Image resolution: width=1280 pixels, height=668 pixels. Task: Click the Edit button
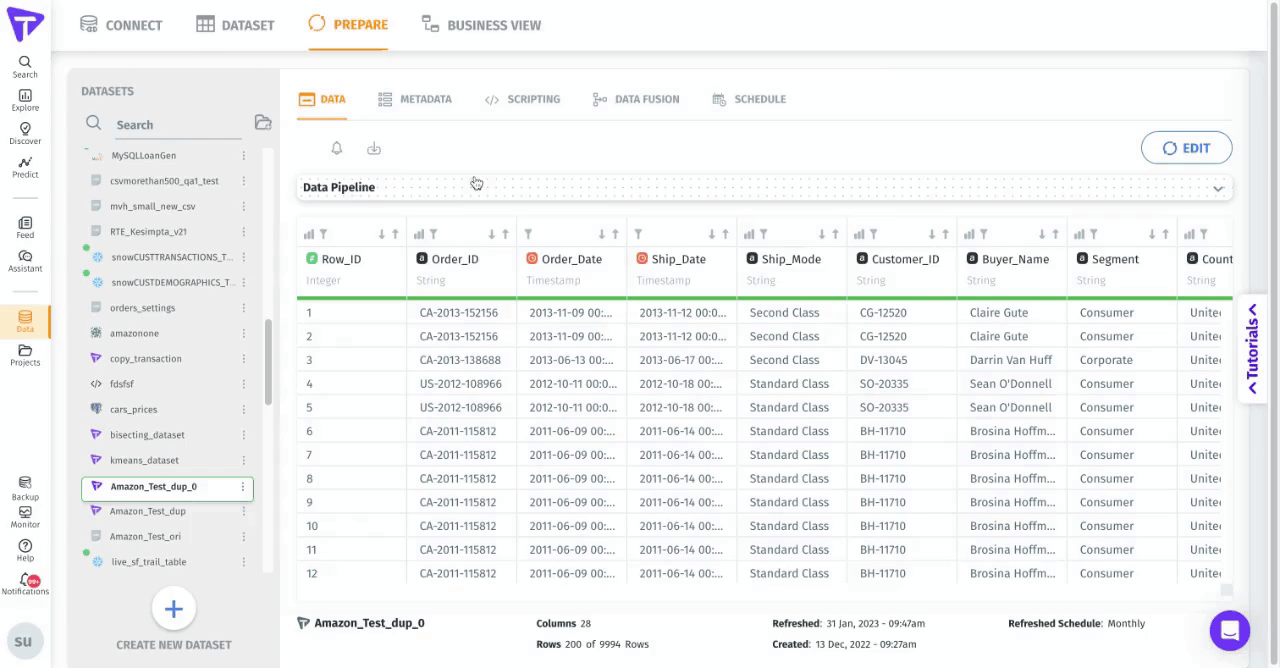pyautogui.click(x=1186, y=148)
